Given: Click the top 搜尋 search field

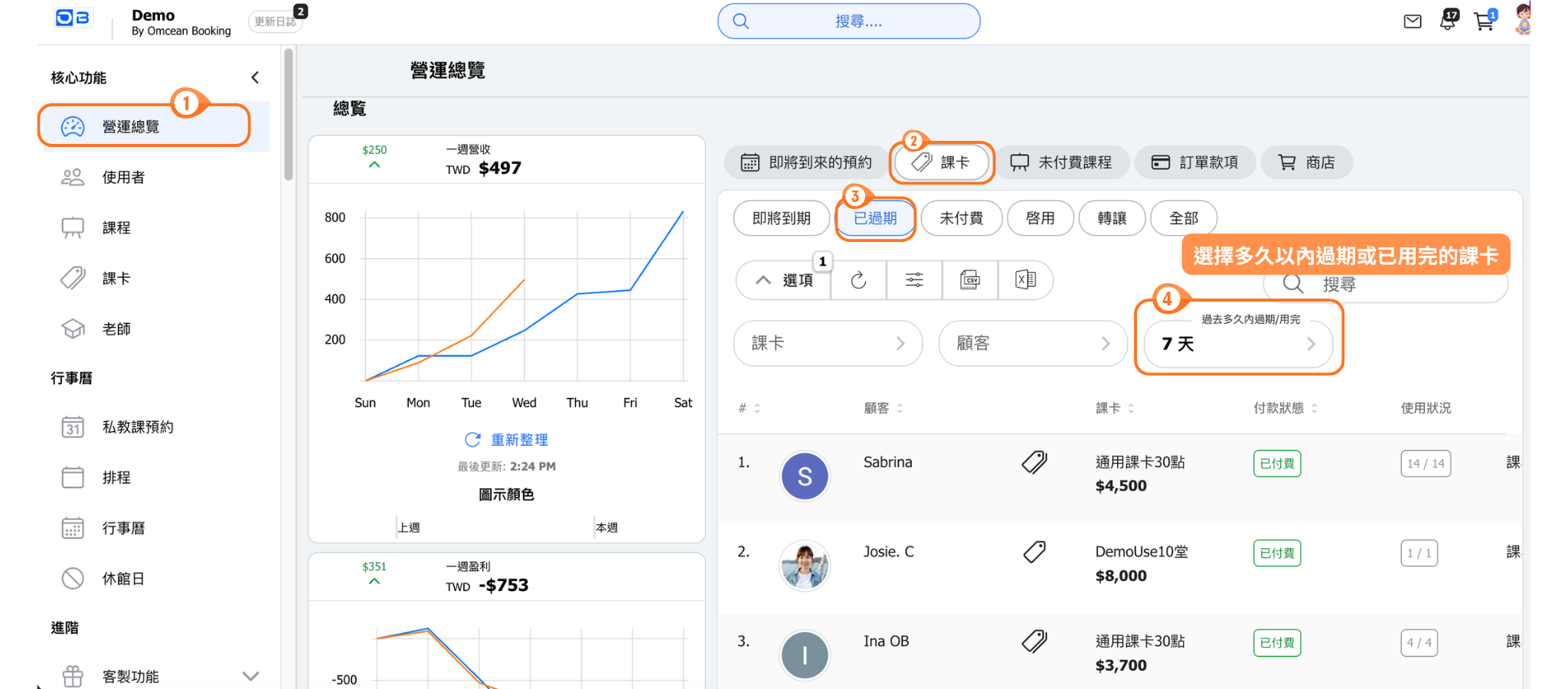Looking at the screenshot, I should click(x=848, y=21).
